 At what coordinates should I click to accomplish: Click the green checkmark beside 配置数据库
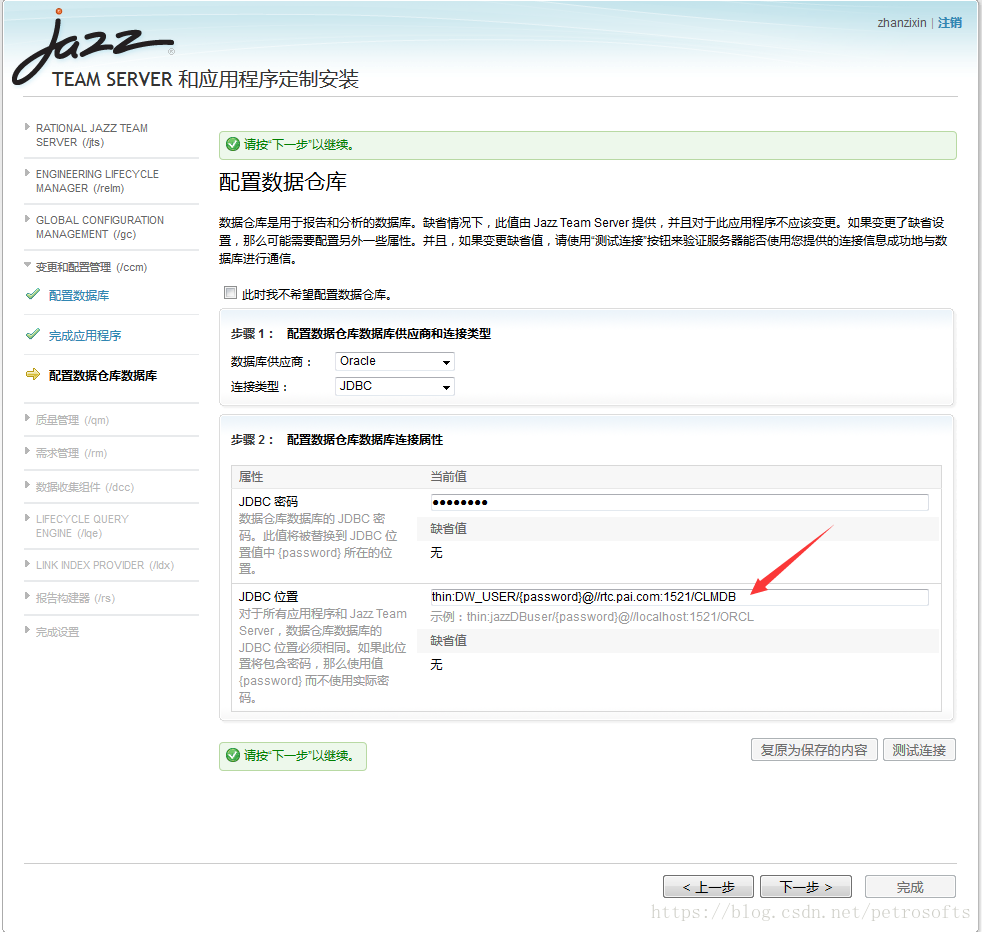point(33,294)
